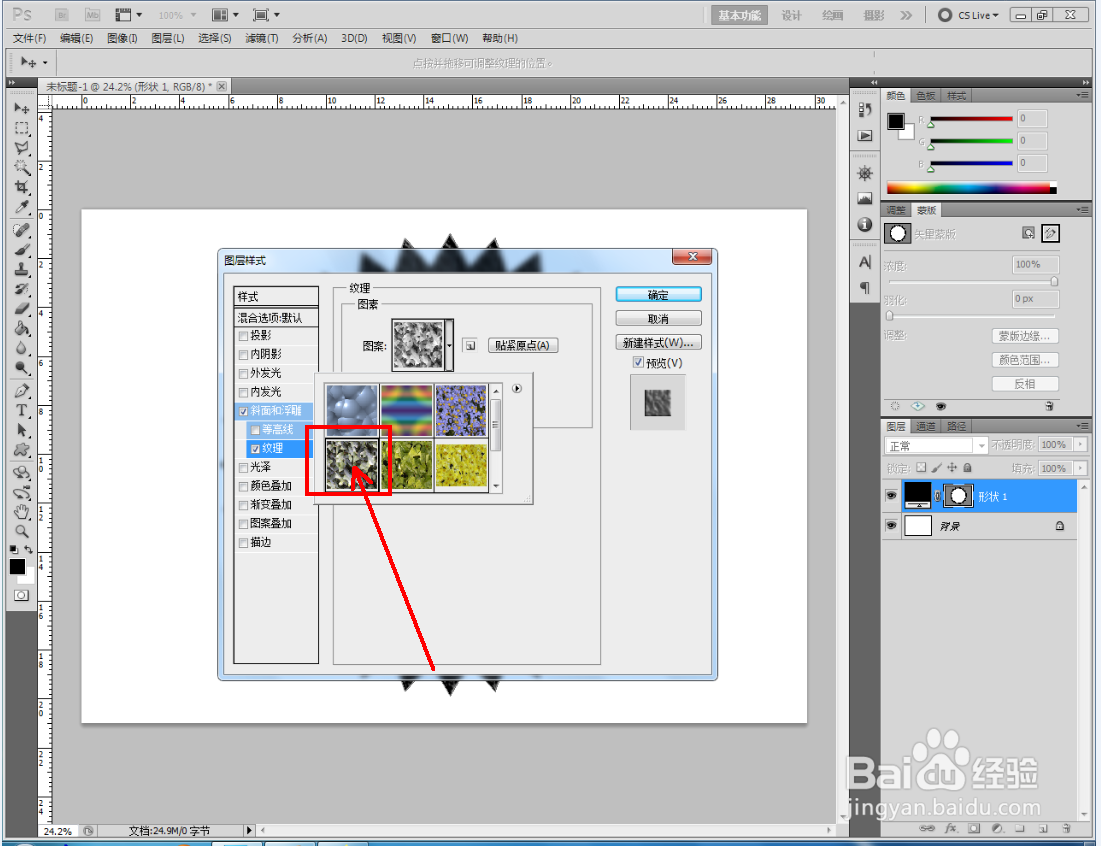The width and height of the screenshot is (1101, 846).
Task: Click the foreground color swatch in toolbox
Action: 18,567
